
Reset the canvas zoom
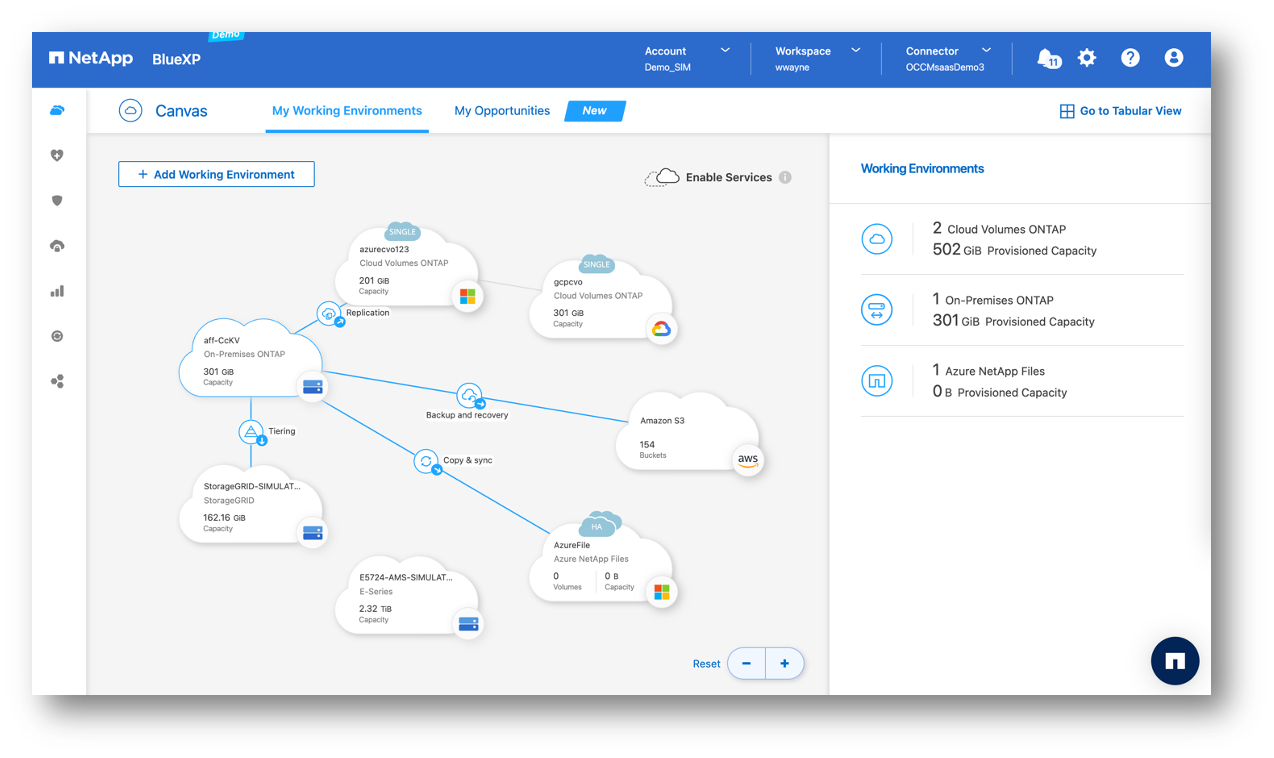pos(706,664)
